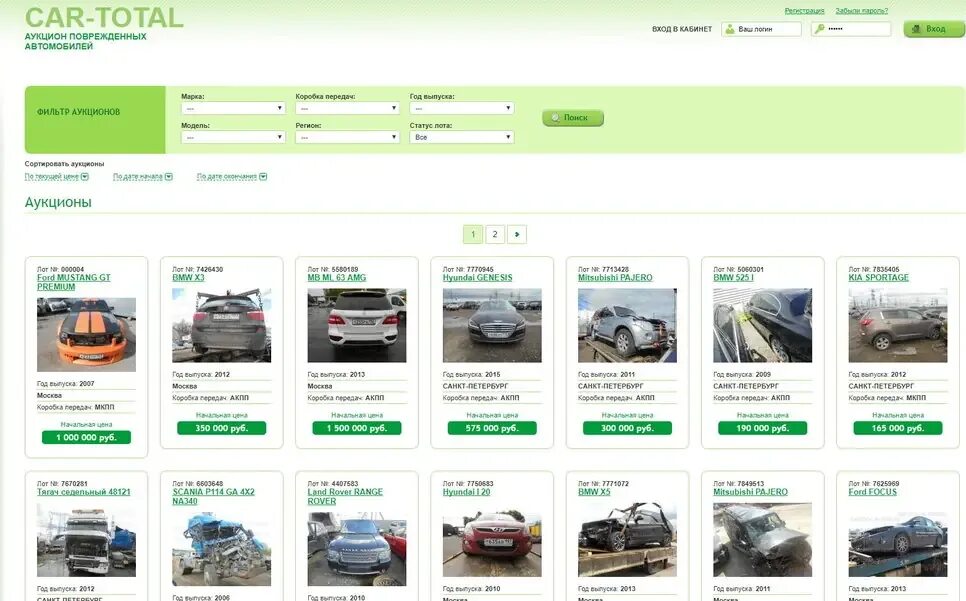Click the 575 000 руб. price button

point(492,428)
